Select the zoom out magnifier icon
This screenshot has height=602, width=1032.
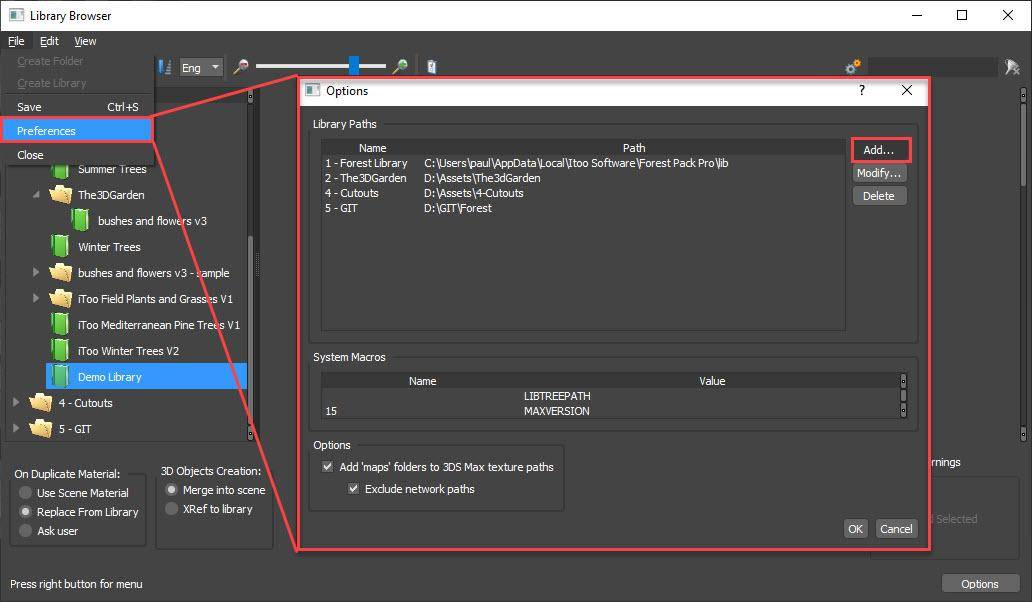[240, 66]
